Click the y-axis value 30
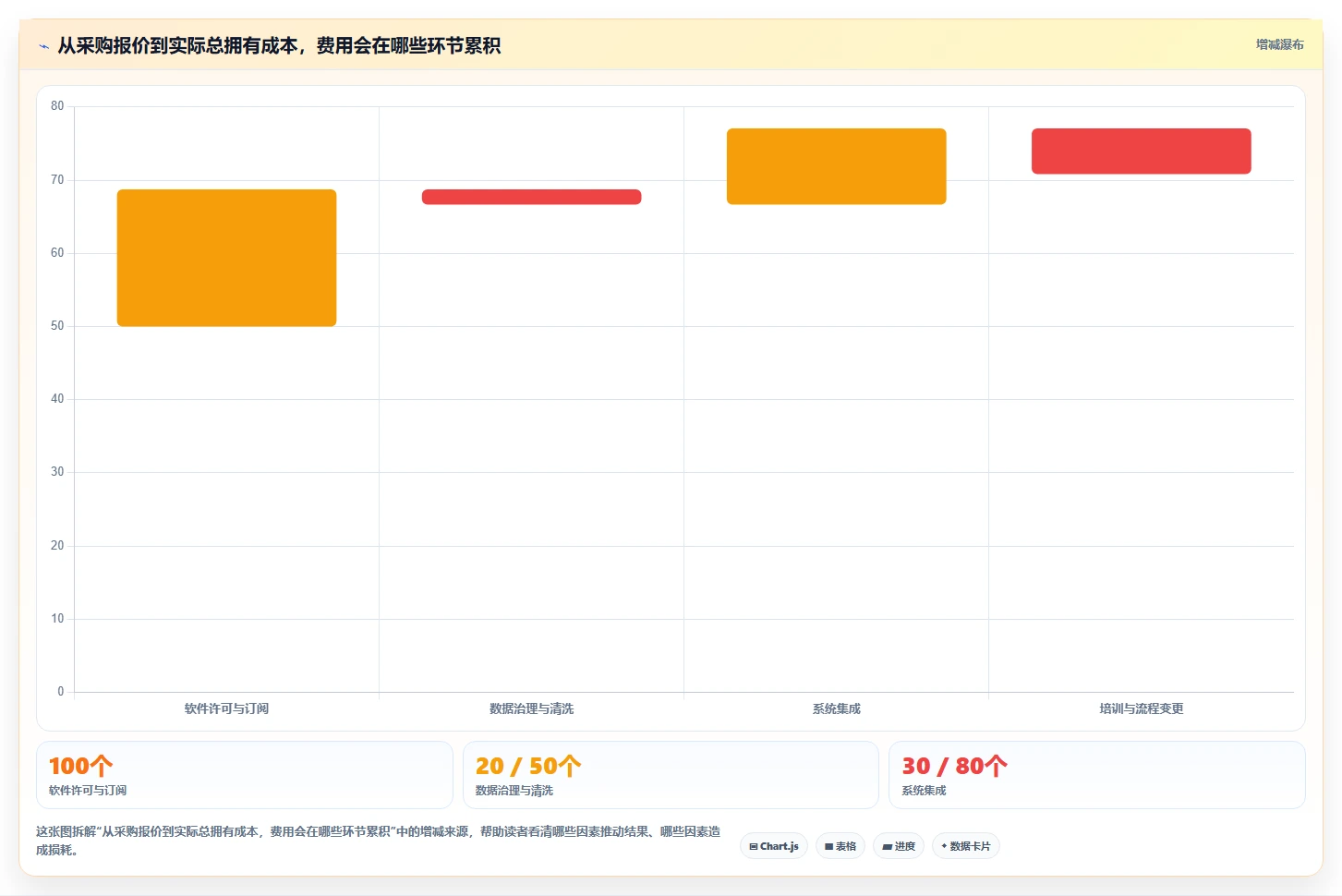The height and width of the screenshot is (896, 1342). click(57, 472)
